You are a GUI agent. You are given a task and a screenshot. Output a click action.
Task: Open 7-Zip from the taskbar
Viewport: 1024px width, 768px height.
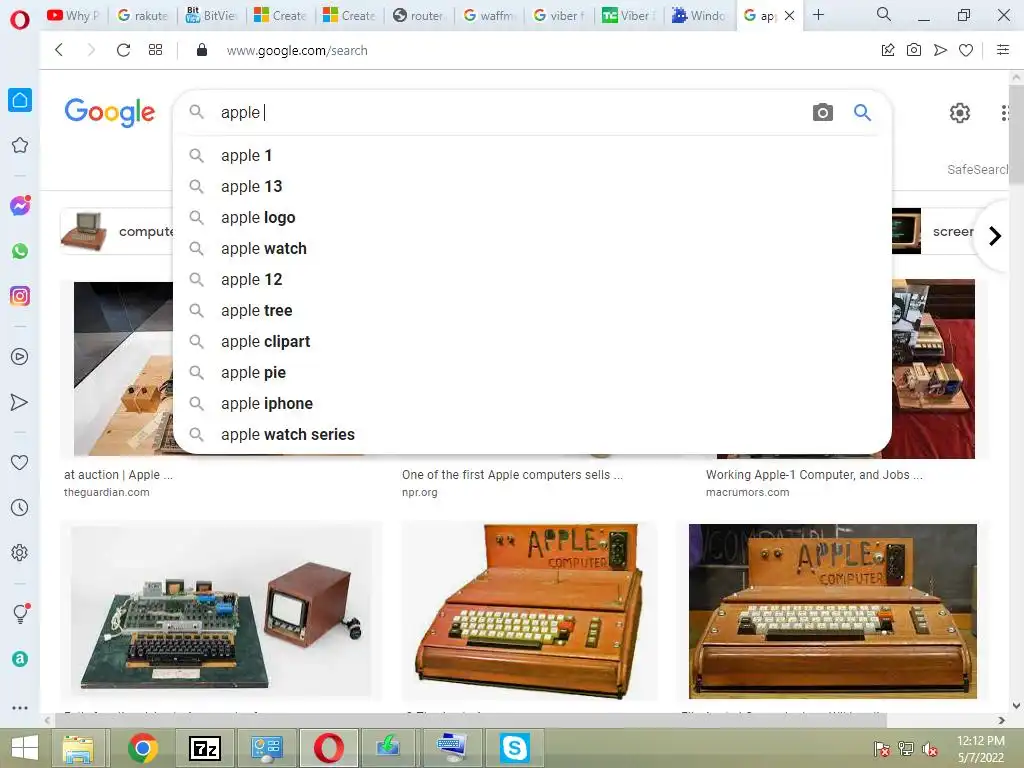click(204, 748)
